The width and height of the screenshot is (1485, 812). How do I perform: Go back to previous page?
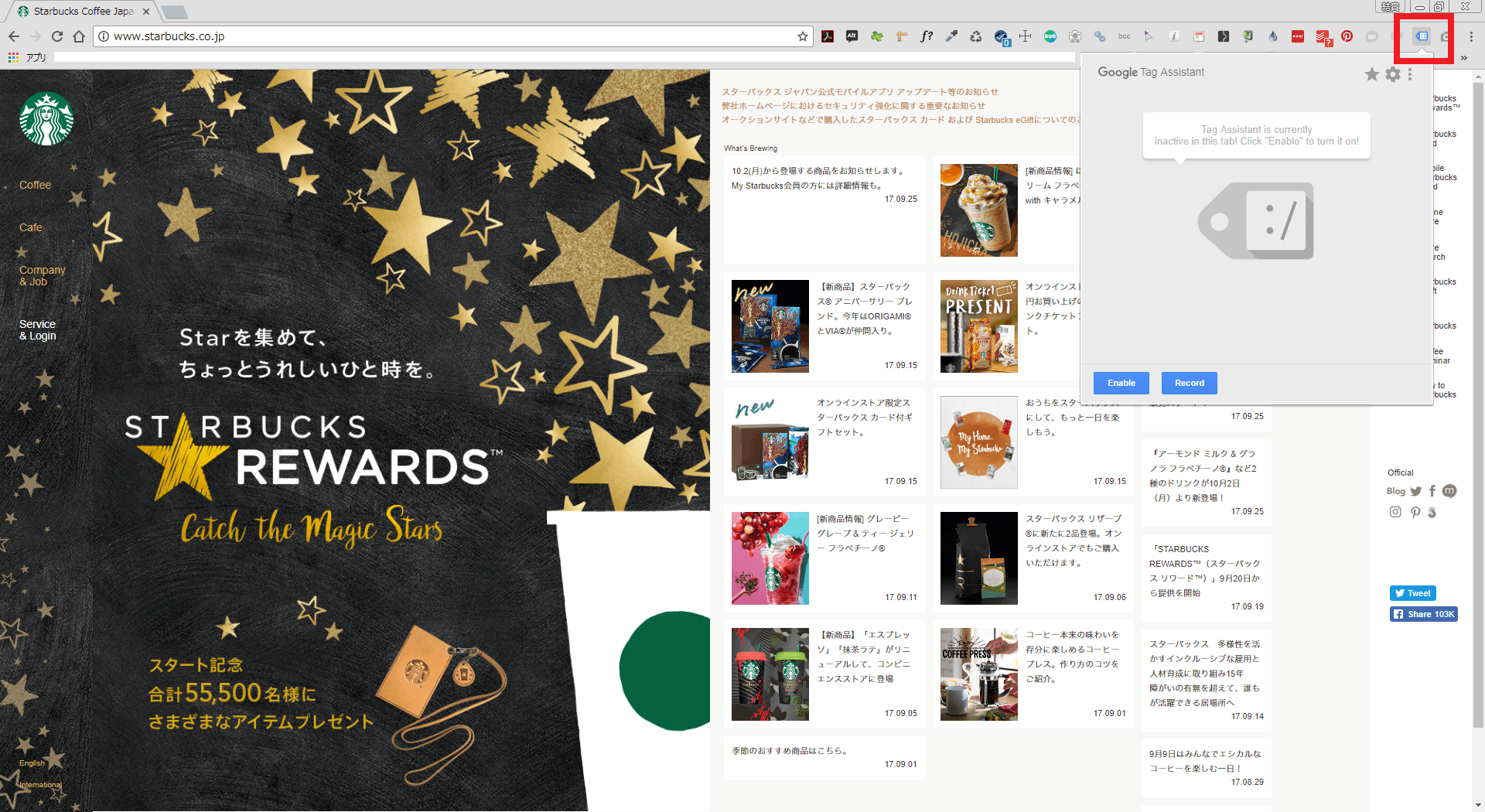(14, 36)
